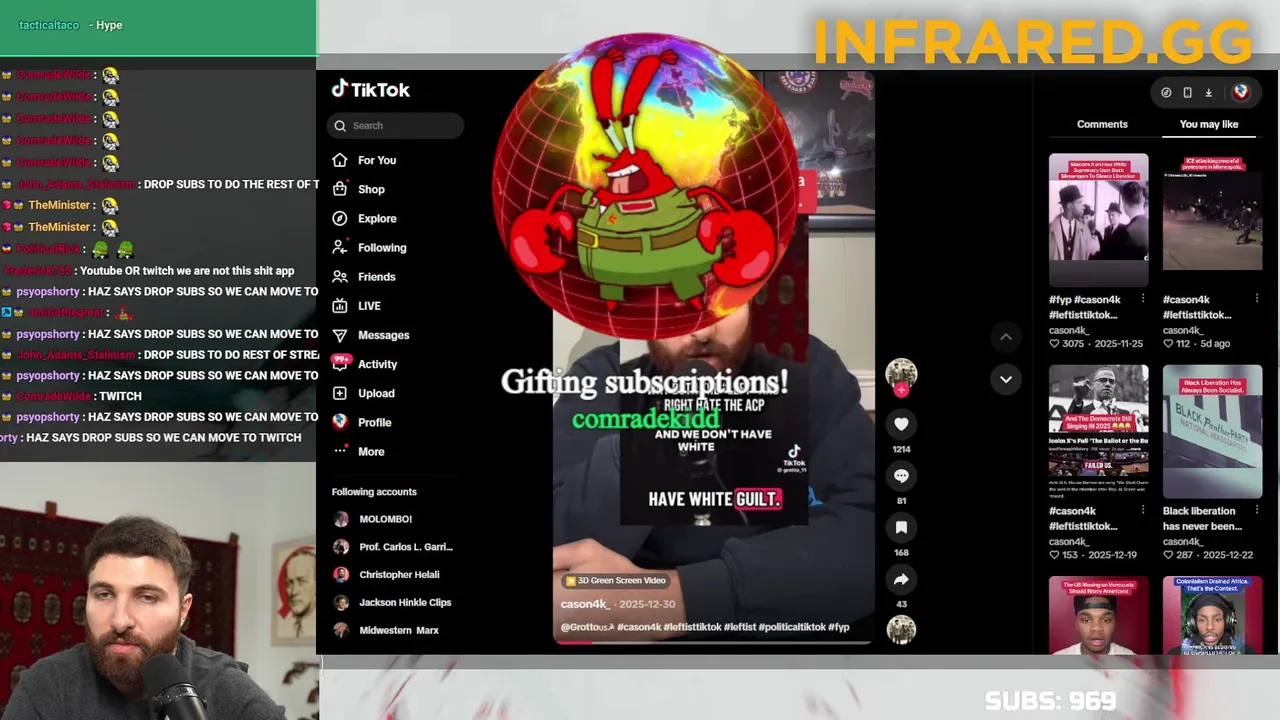Open the Following feed
Image resolution: width=1280 pixels, height=720 pixels.
coord(382,247)
